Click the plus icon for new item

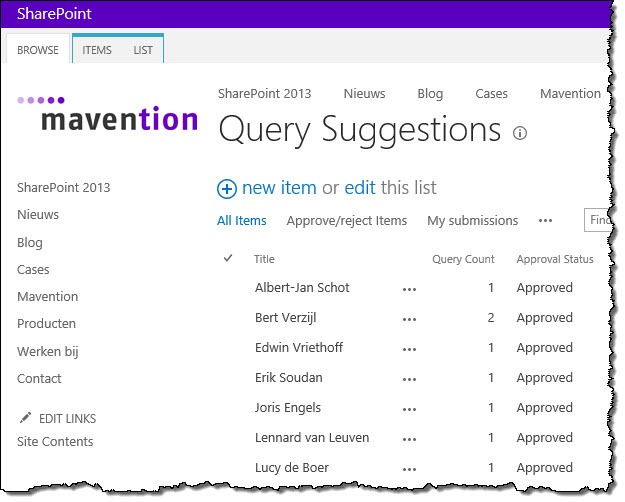tap(227, 189)
